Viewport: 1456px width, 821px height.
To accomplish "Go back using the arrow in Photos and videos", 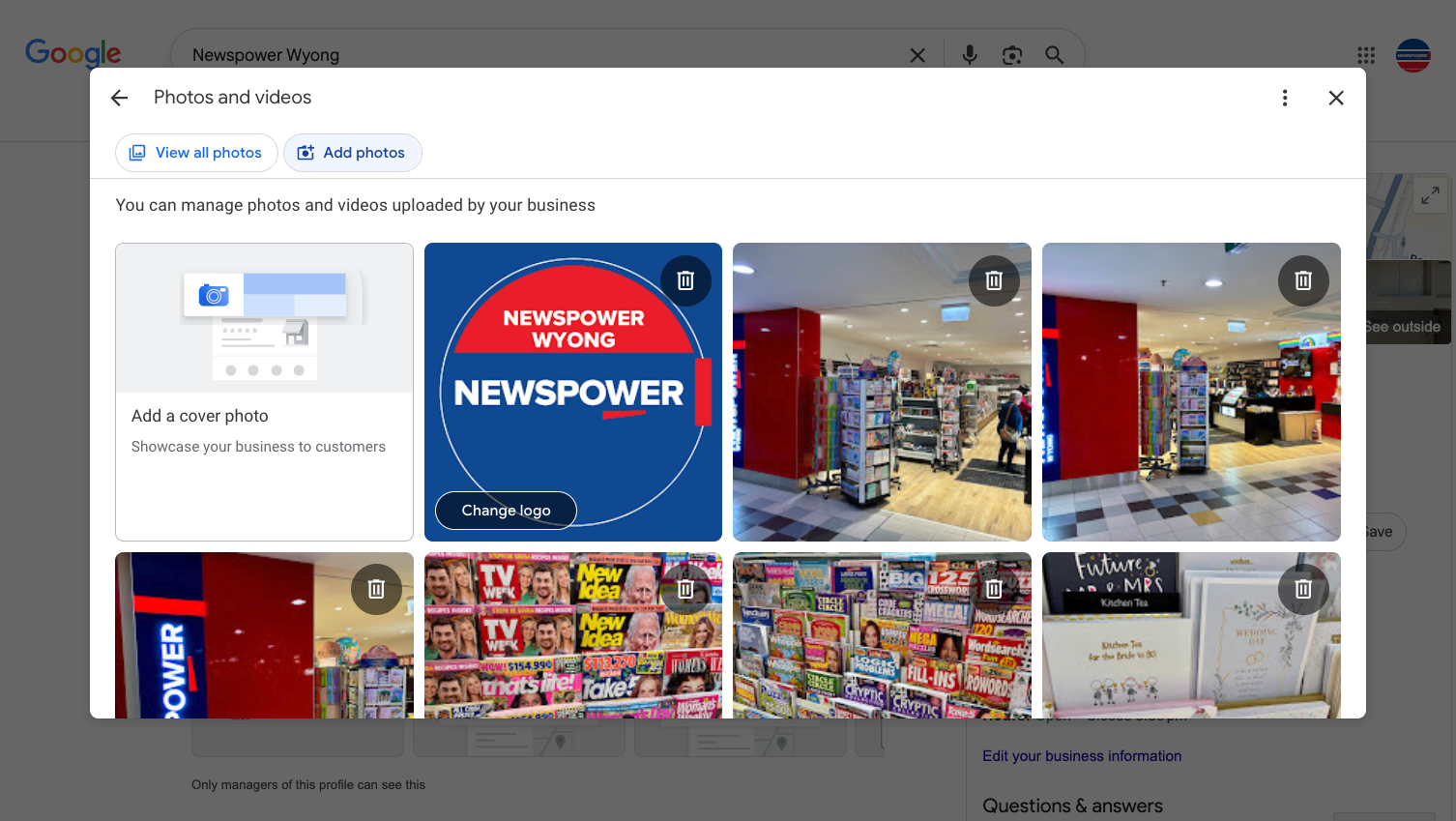I will (x=119, y=98).
